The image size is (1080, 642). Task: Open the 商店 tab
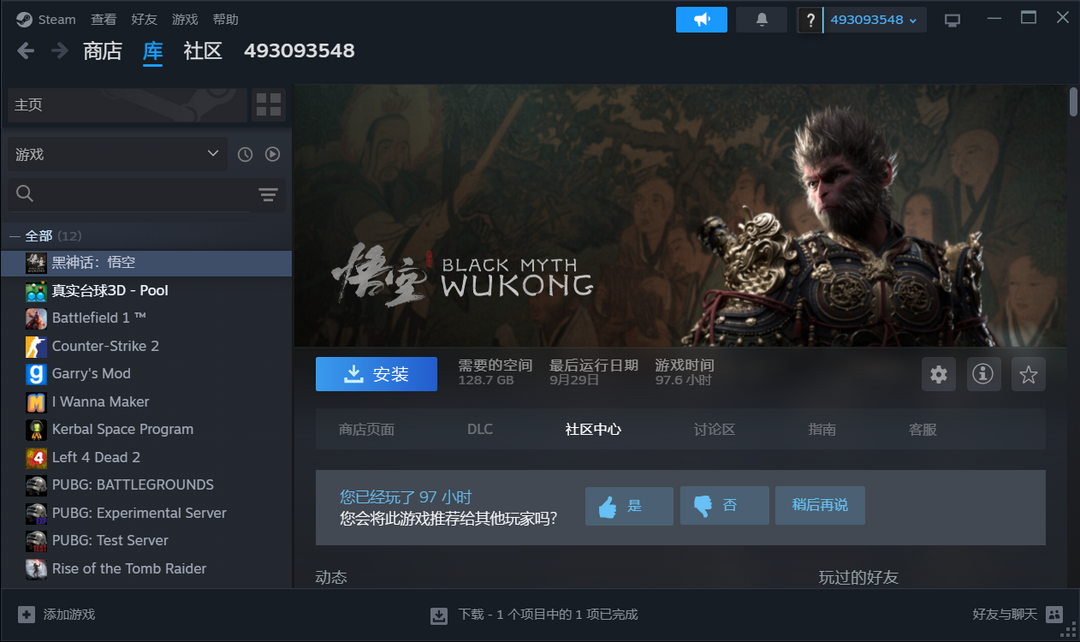103,51
